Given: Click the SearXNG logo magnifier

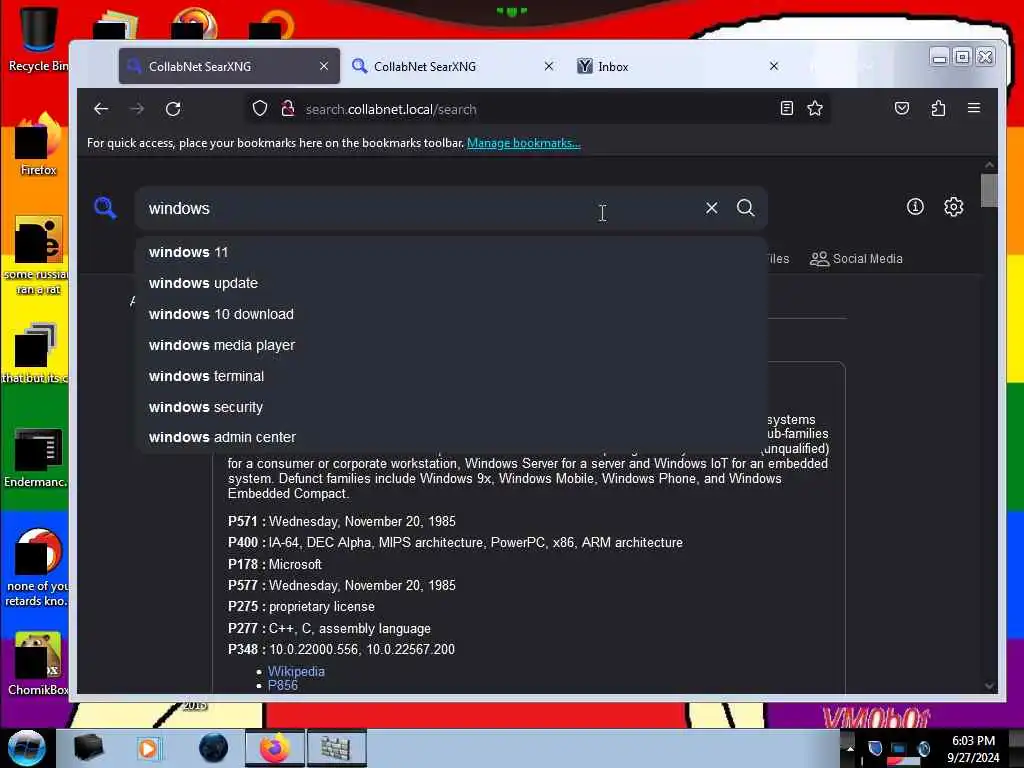Looking at the screenshot, I should (x=105, y=208).
